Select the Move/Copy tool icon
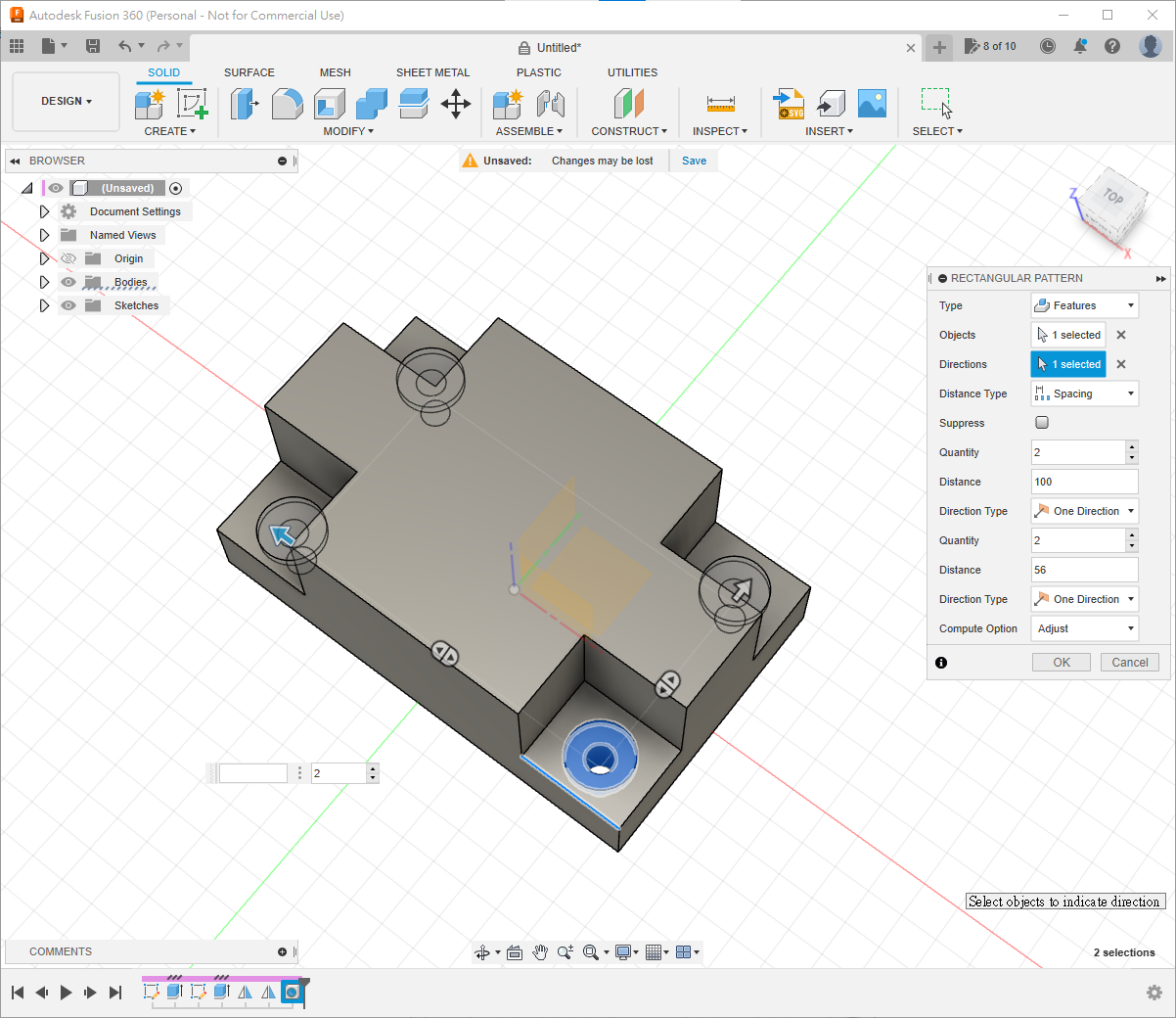1176x1018 pixels. pyautogui.click(x=456, y=104)
